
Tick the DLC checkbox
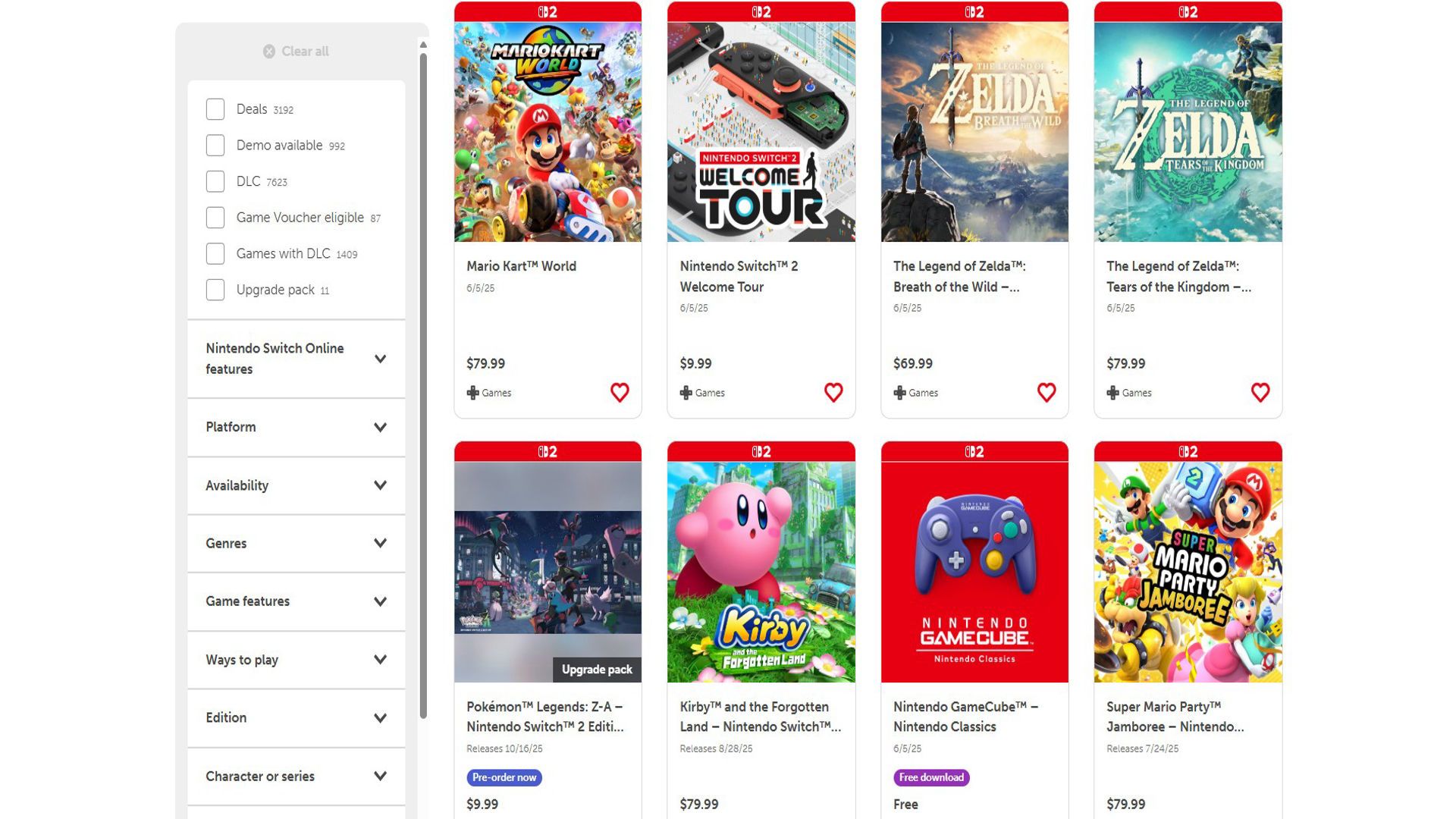coord(215,181)
